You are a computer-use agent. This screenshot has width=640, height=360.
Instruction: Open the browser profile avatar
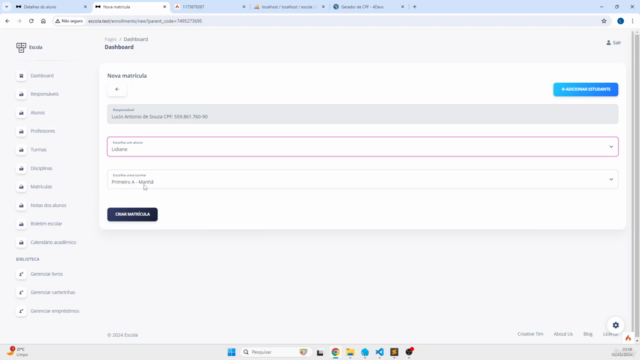click(x=620, y=21)
